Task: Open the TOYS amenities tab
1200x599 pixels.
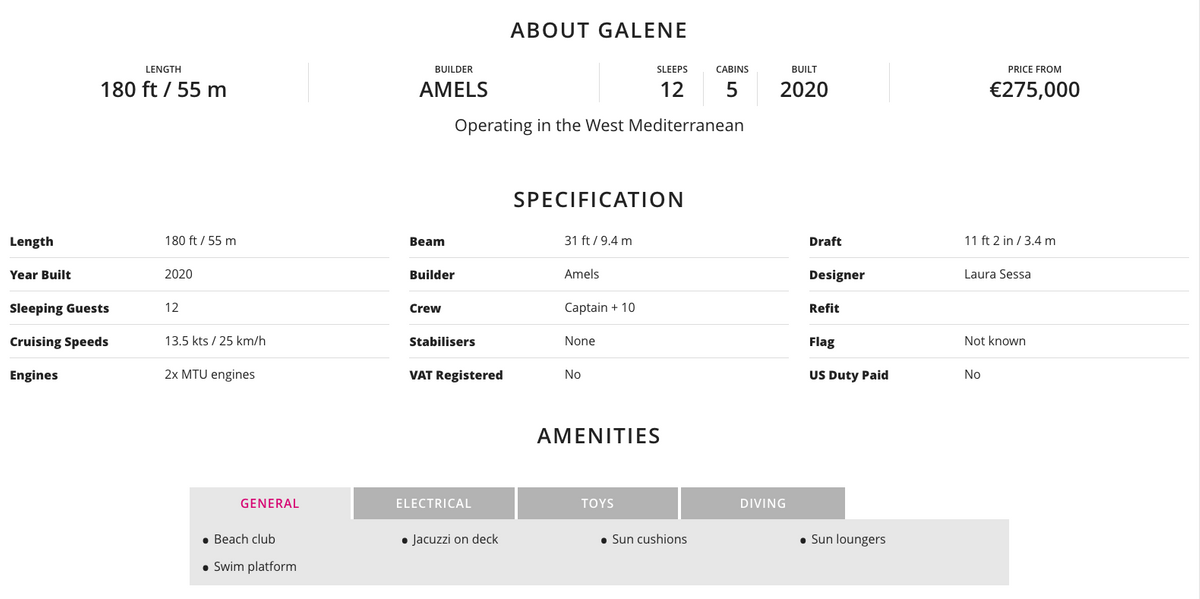Action: tap(597, 503)
